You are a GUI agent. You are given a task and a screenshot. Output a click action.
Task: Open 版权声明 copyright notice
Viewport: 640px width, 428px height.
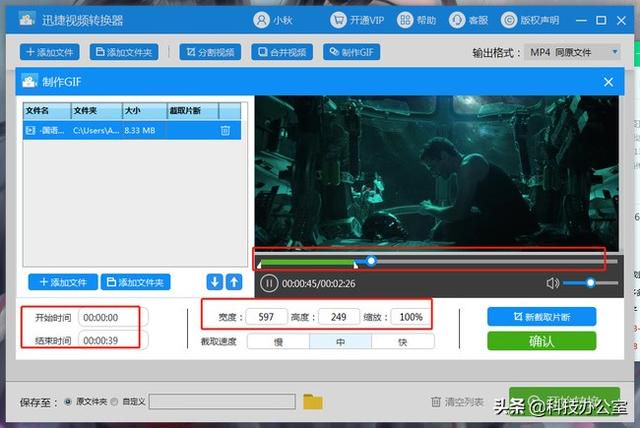(530, 20)
